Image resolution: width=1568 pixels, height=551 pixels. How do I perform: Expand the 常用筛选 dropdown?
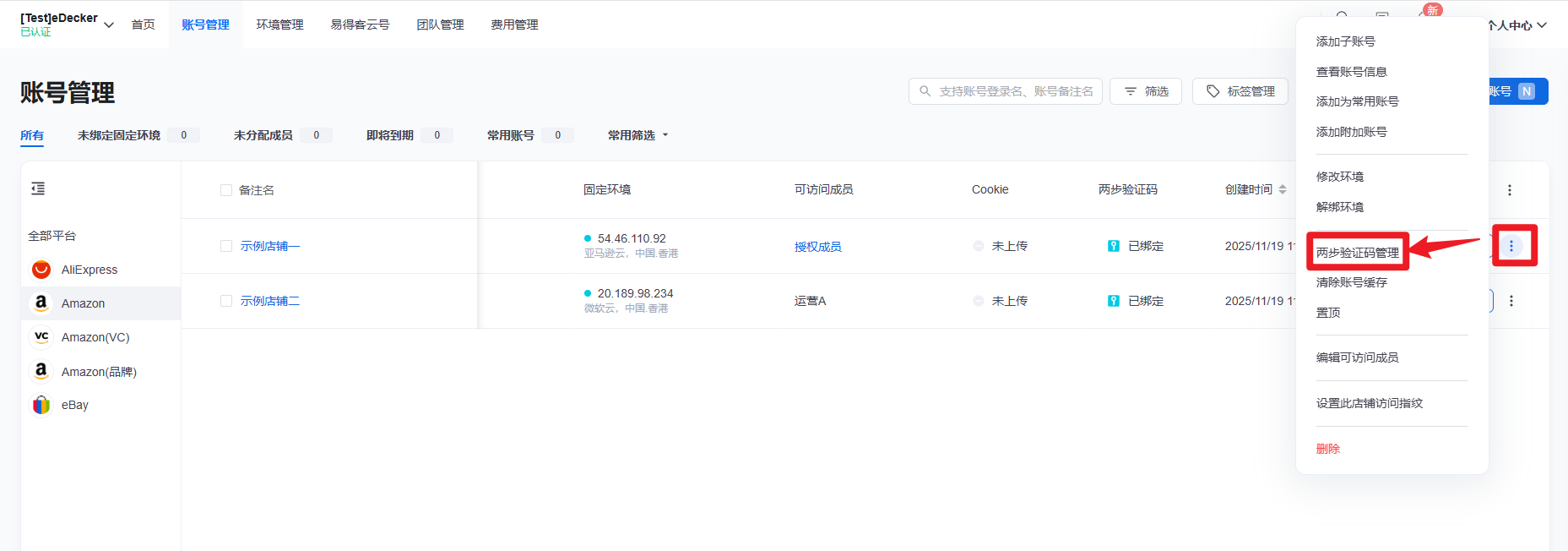click(638, 135)
